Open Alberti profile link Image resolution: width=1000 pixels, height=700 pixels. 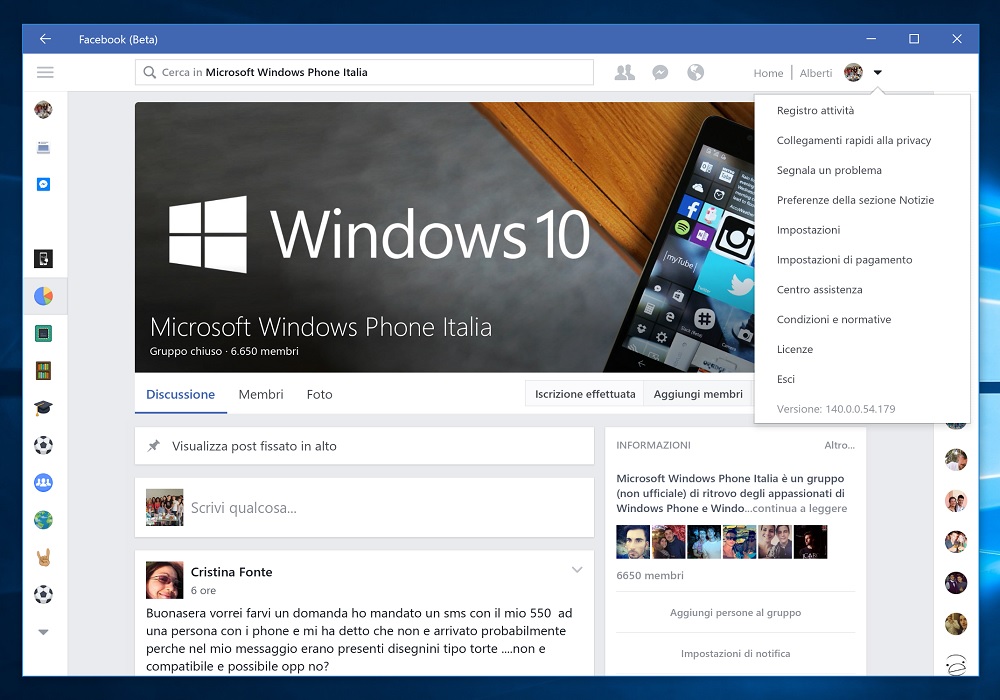(x=816, y=73)
